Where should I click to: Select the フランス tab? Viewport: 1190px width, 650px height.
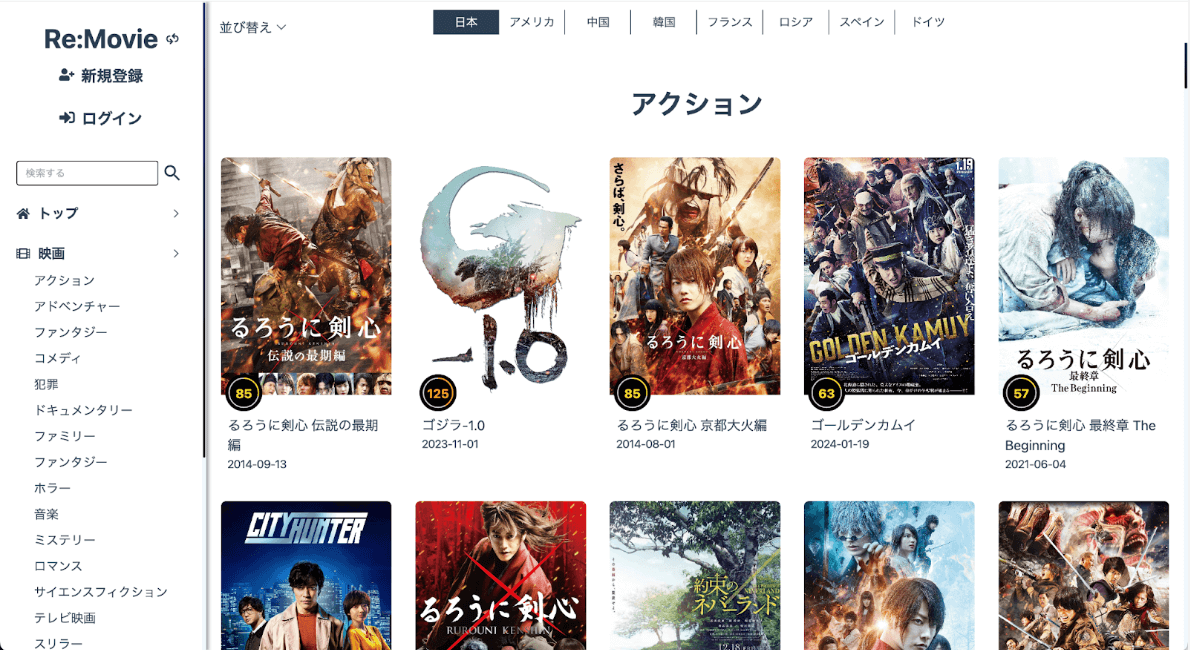pos(729,22)
